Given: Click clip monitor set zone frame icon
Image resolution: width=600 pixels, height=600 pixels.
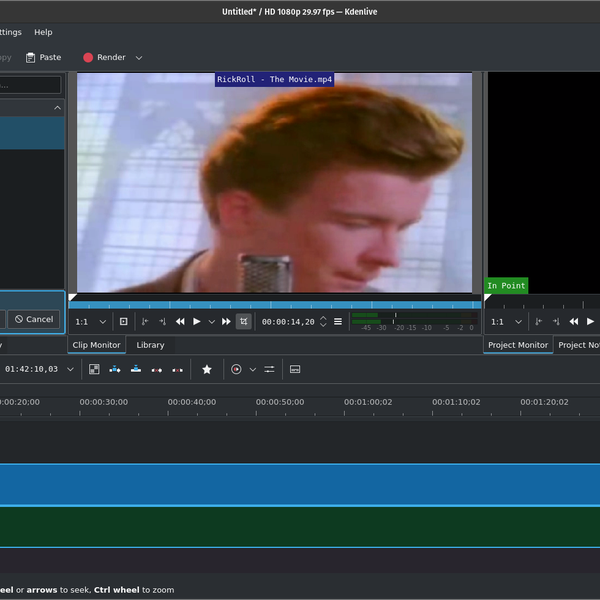Looking at the screenshot, I should pyautogui.click(x=124, y=321).
